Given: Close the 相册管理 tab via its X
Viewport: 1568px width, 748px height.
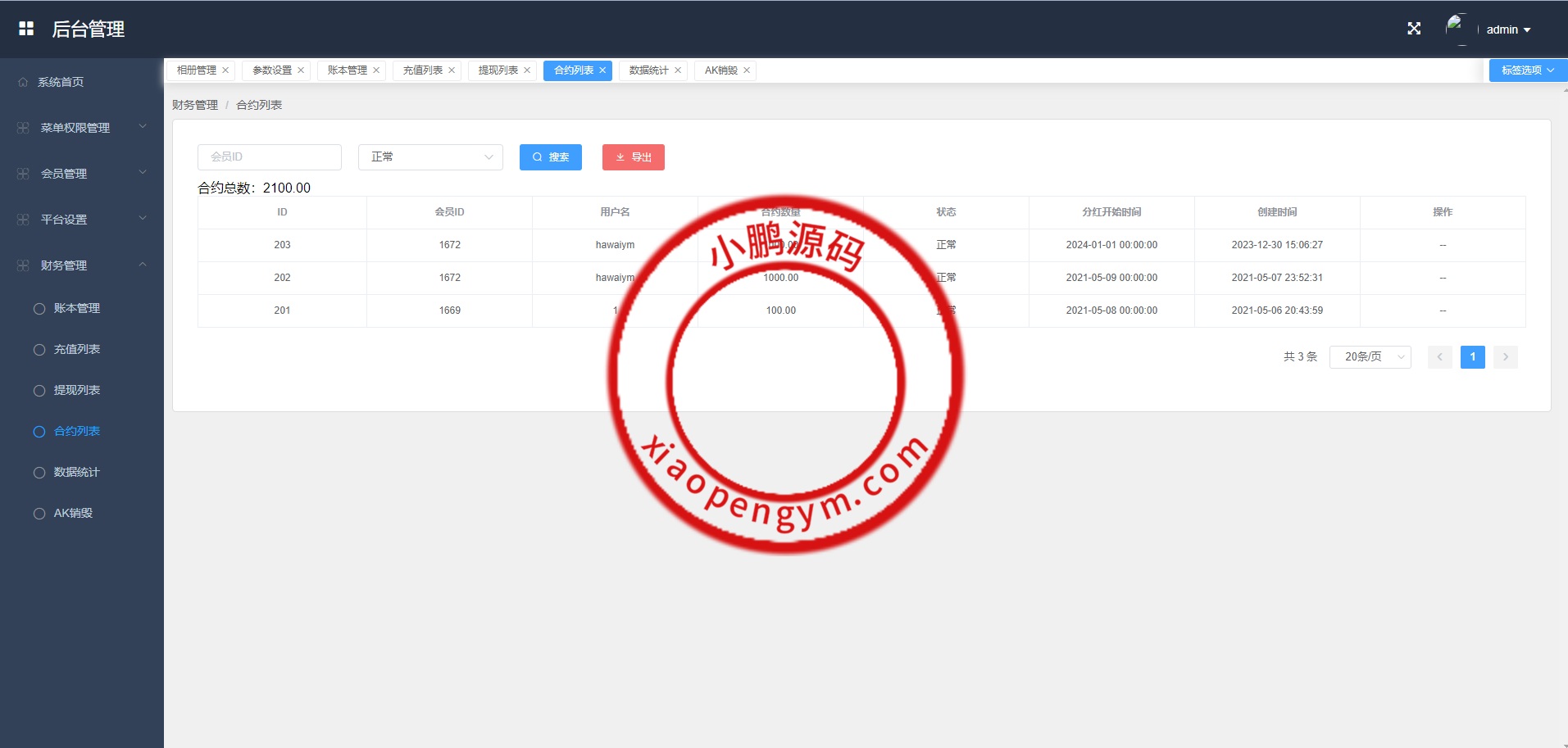Looking at the screenshot, I should (x=225, y=70).
